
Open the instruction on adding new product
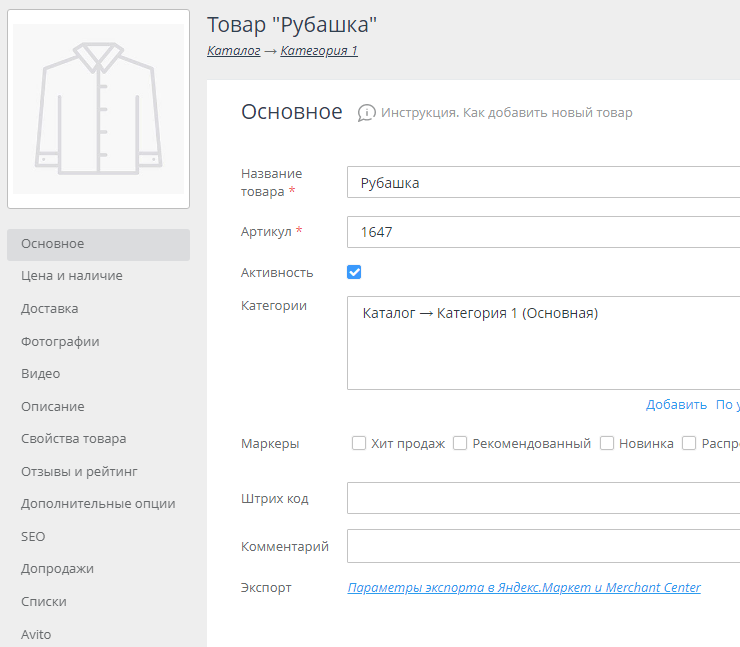coord(506,113)
